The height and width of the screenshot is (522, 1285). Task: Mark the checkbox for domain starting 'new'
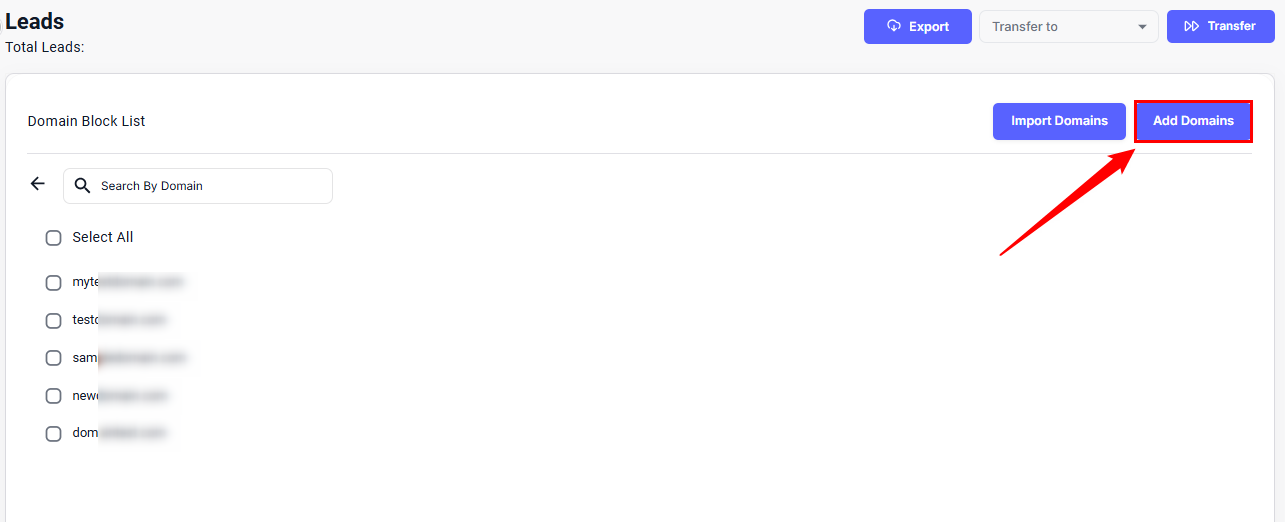click(x=54, y=396)
